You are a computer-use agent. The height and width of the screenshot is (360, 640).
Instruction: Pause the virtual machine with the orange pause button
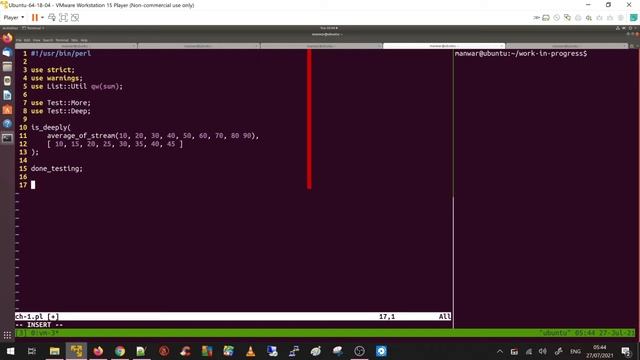pyautogui.click(x=35, y=18)
